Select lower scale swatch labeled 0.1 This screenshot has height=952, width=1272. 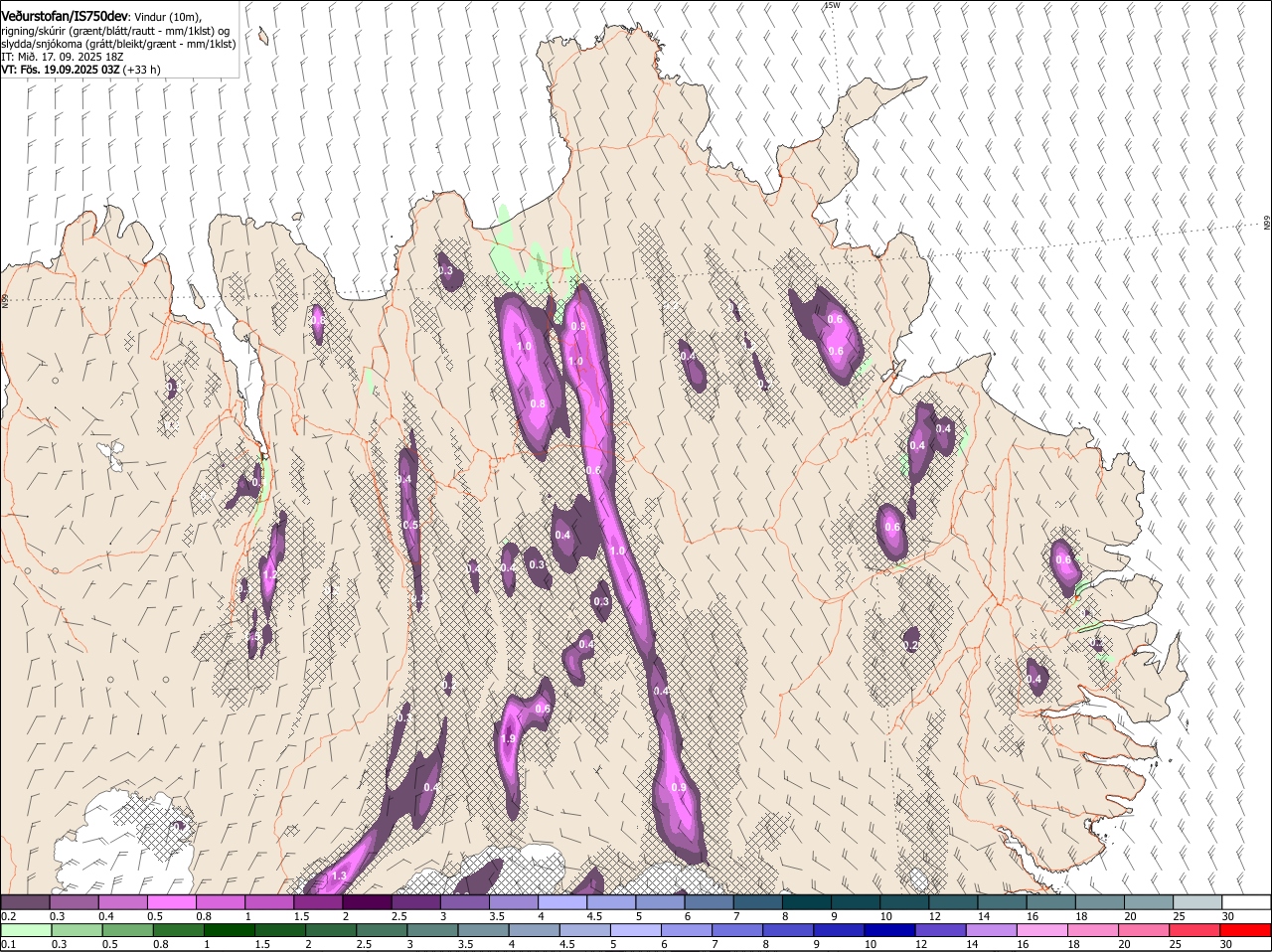[27, 930]
